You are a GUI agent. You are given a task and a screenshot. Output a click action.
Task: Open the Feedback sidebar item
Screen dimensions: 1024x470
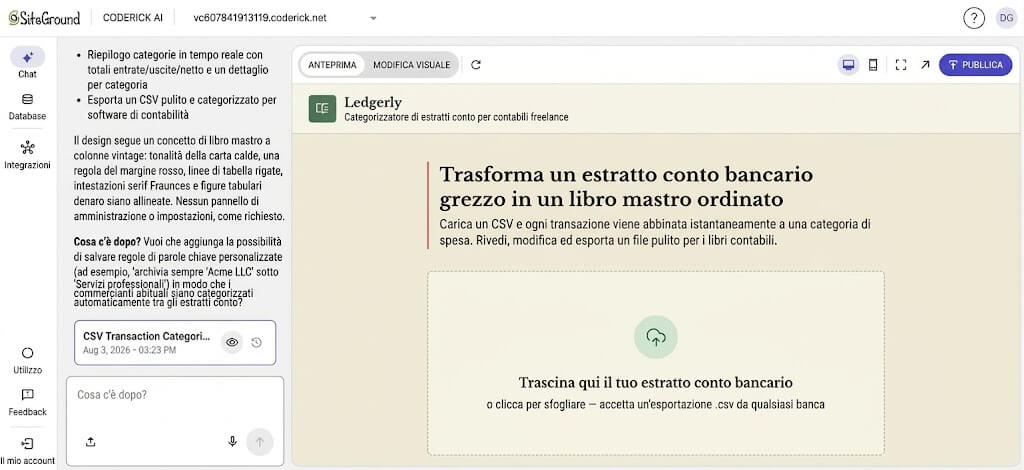tap(27, 403)
